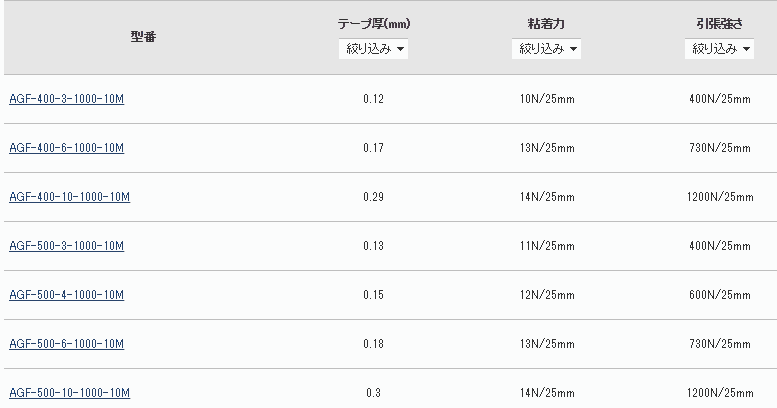Expand the 引張強さ 絞り込み filter dropdown

click(x=719, y=49)
